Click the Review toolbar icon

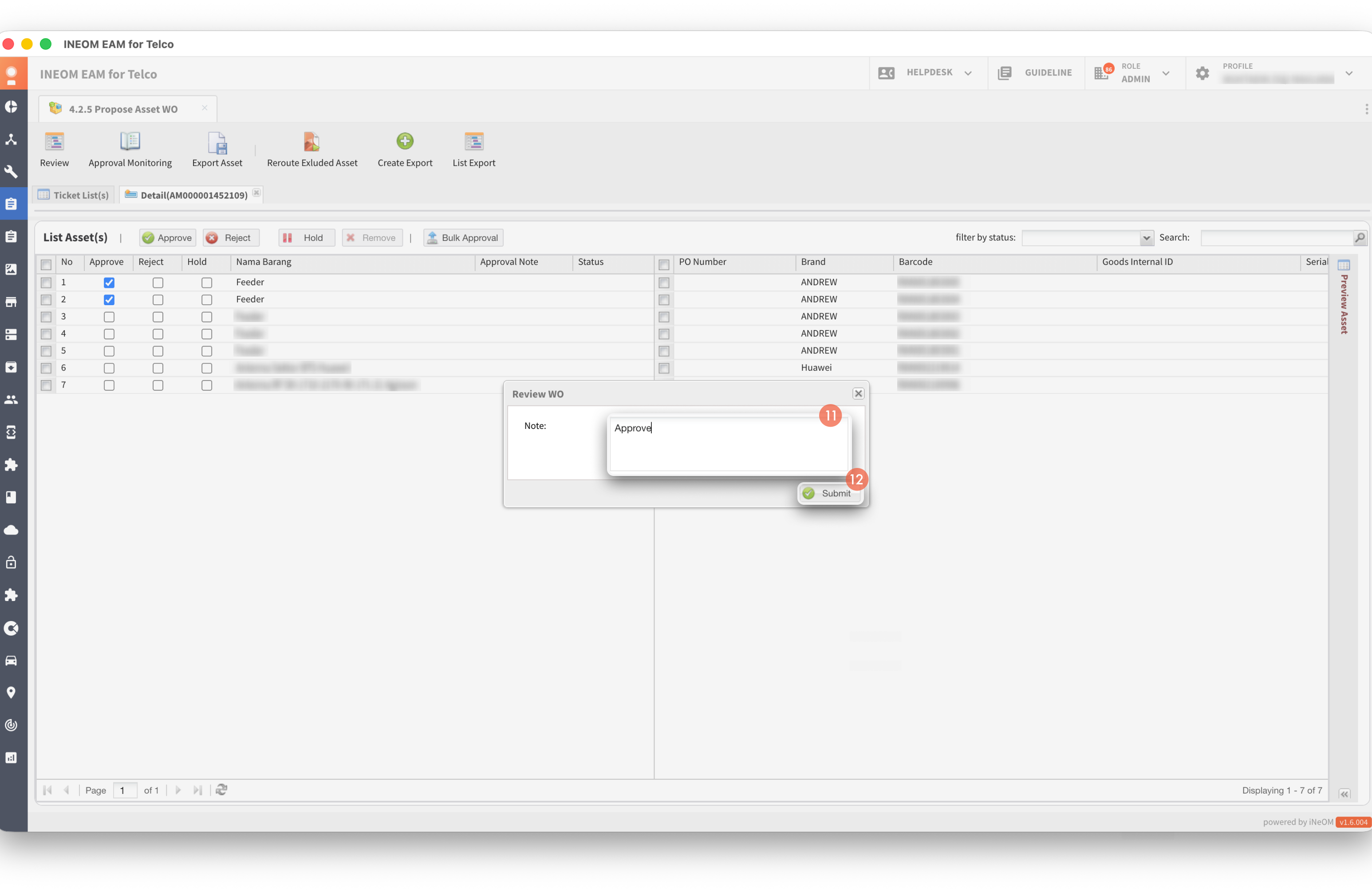pos(54,142)
